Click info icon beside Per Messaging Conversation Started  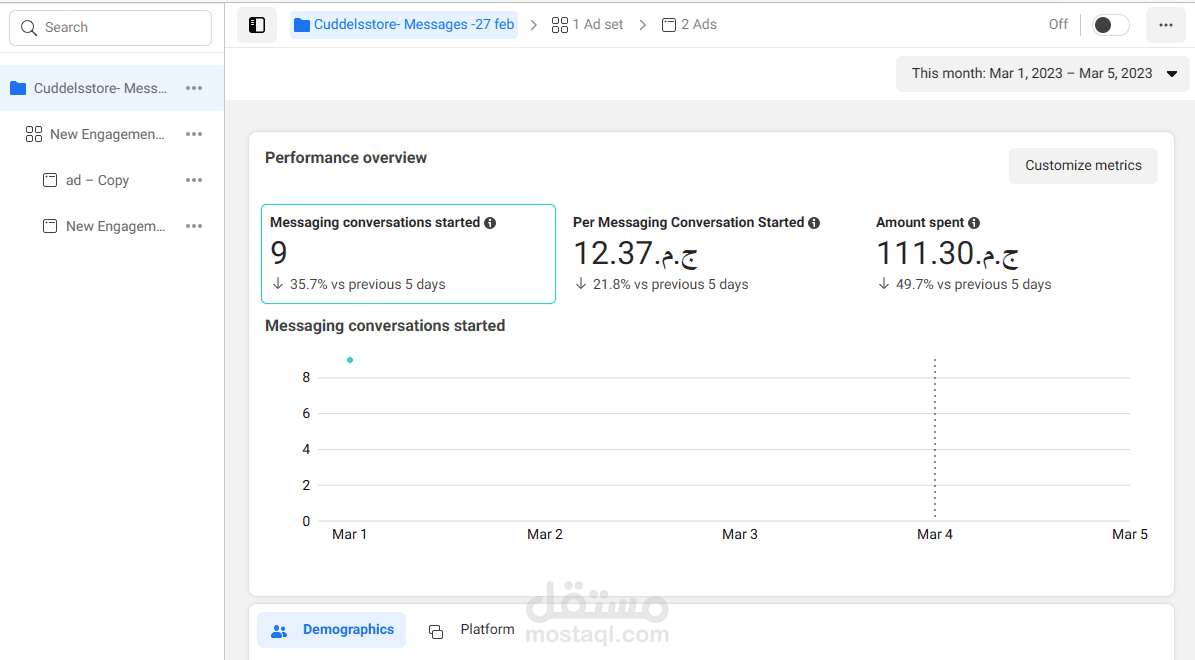point(814,223)
